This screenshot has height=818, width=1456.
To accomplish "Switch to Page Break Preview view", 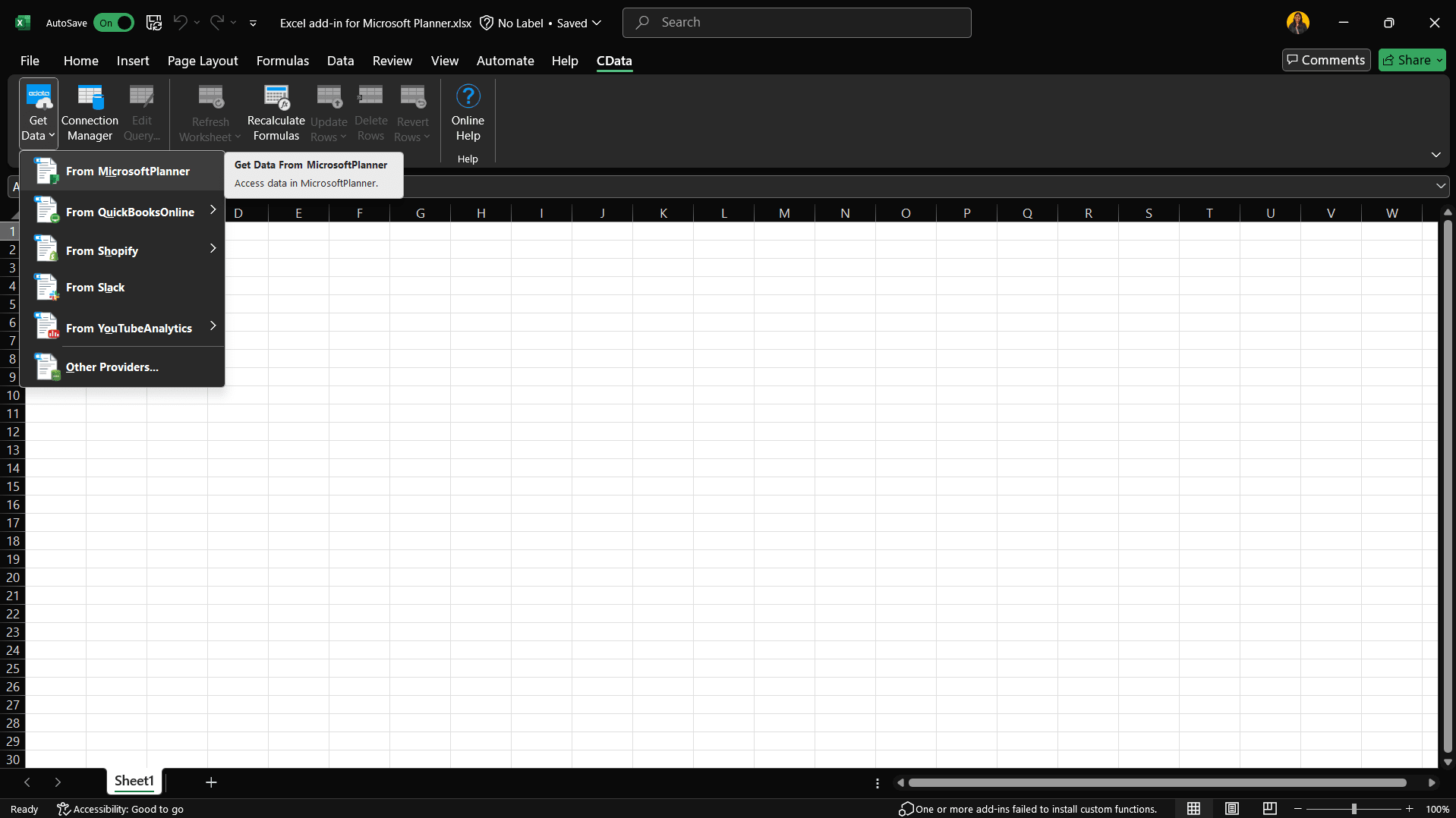I will coord(1269,809).
